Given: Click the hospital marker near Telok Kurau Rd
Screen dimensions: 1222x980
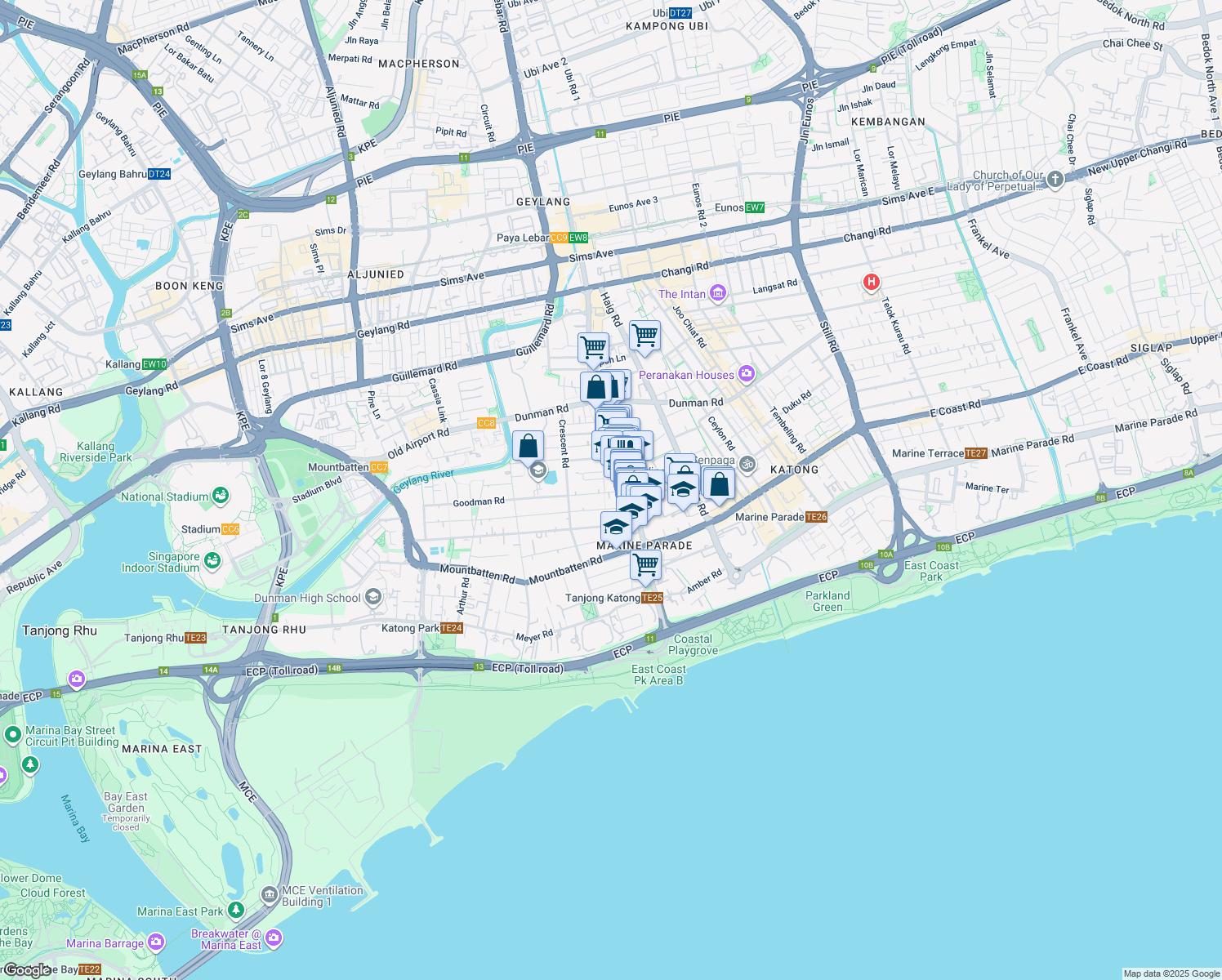Looking at the screenshot, I should pos(871,282).
